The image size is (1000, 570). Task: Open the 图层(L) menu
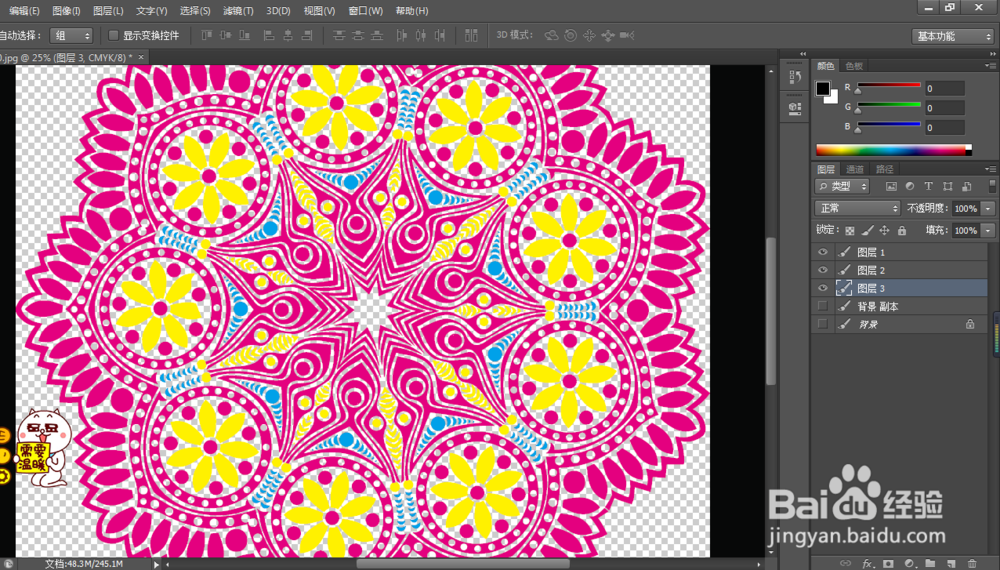click(108, 11)
